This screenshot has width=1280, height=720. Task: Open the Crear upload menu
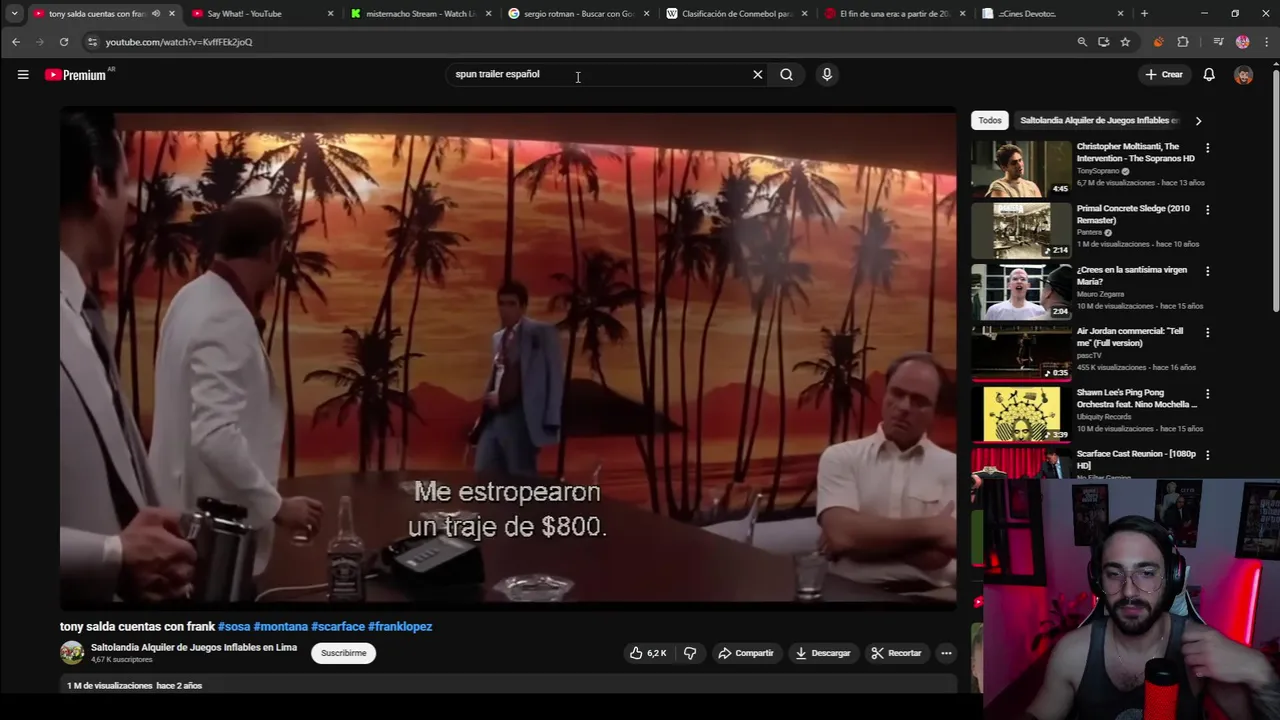pyautogui.click(x=1164, y=74)
